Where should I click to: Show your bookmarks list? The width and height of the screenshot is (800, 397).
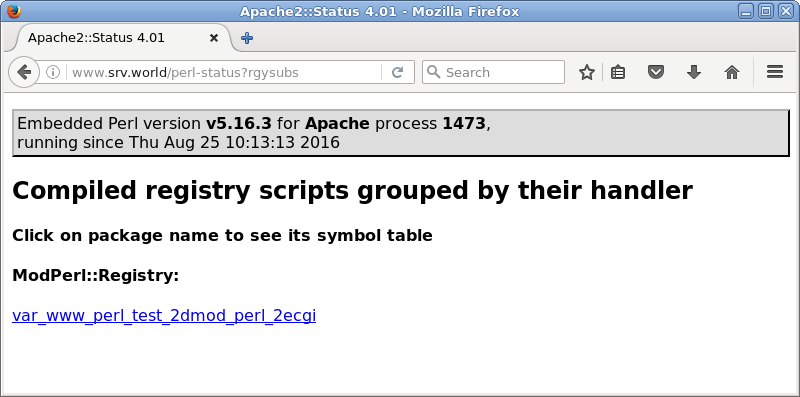pos(618,72)
